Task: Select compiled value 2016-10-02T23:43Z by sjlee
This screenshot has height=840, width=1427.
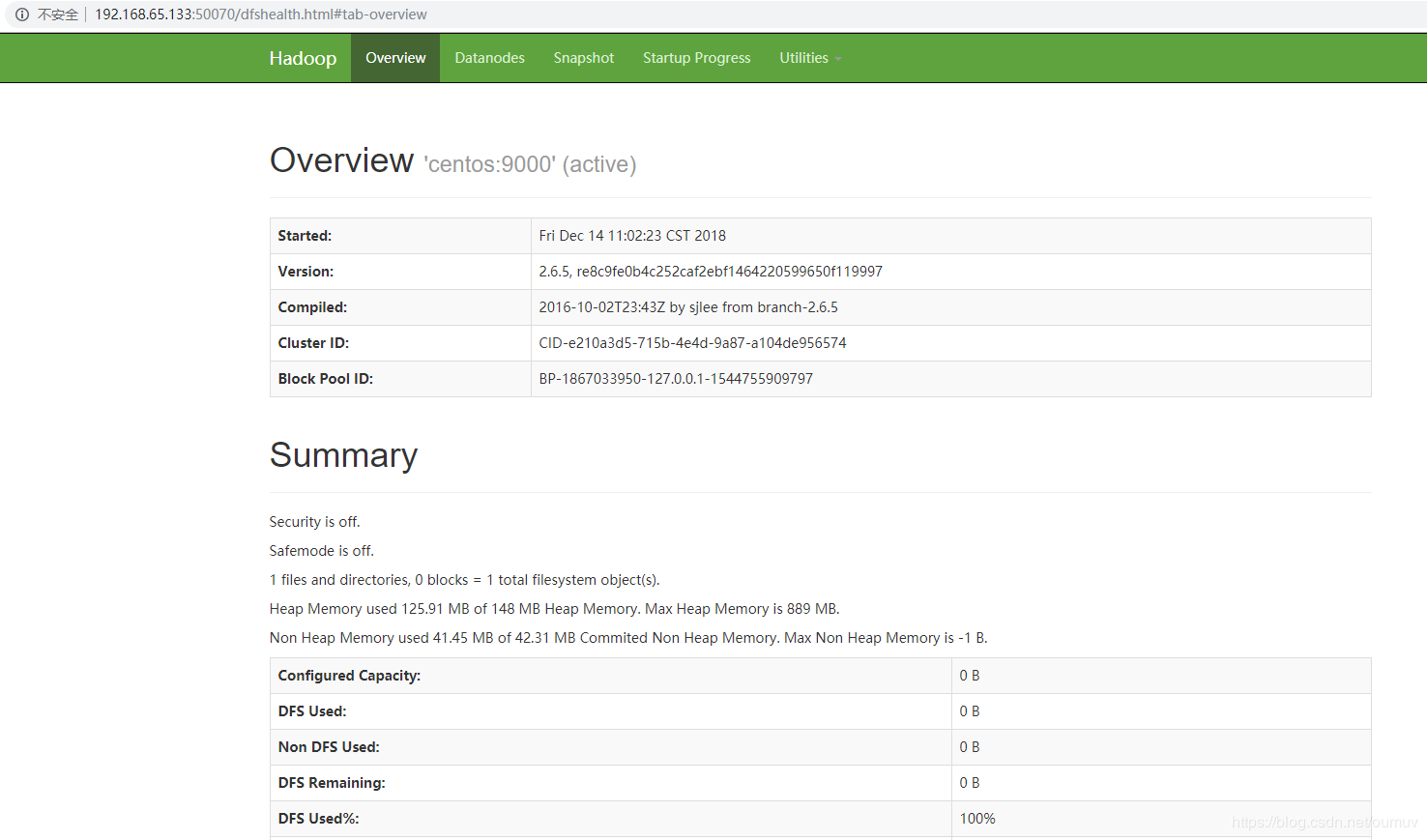Action: pos(688,307)
